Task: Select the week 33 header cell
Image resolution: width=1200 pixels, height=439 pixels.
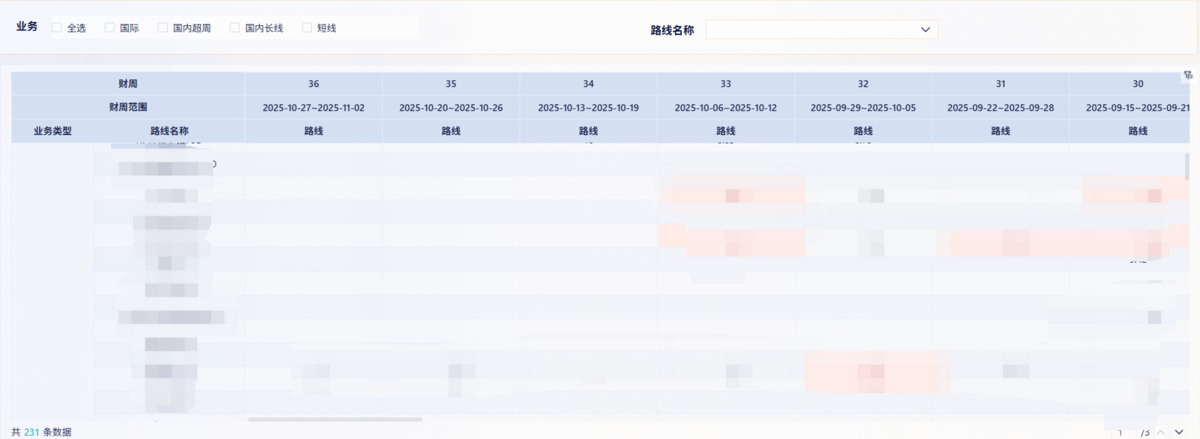Action: (726, 84)
